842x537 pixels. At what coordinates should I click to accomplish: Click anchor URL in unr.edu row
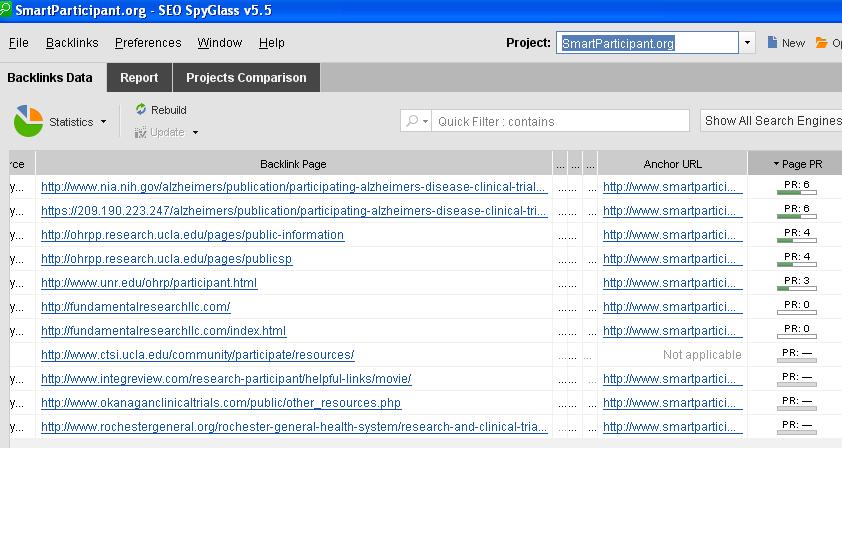[x=670, y=283]
